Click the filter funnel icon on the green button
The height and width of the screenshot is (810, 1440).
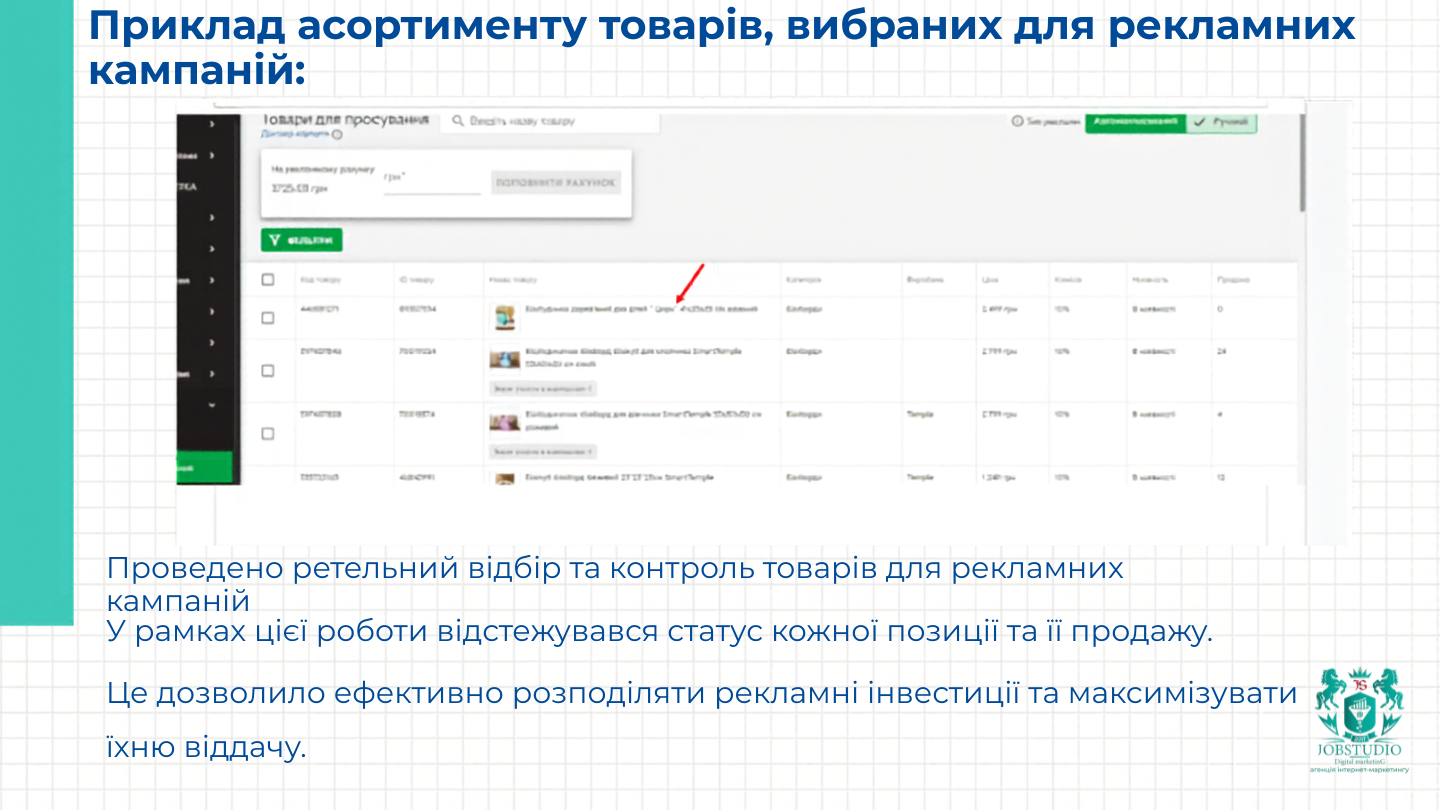pyautogui.click(x=273, y=242)
